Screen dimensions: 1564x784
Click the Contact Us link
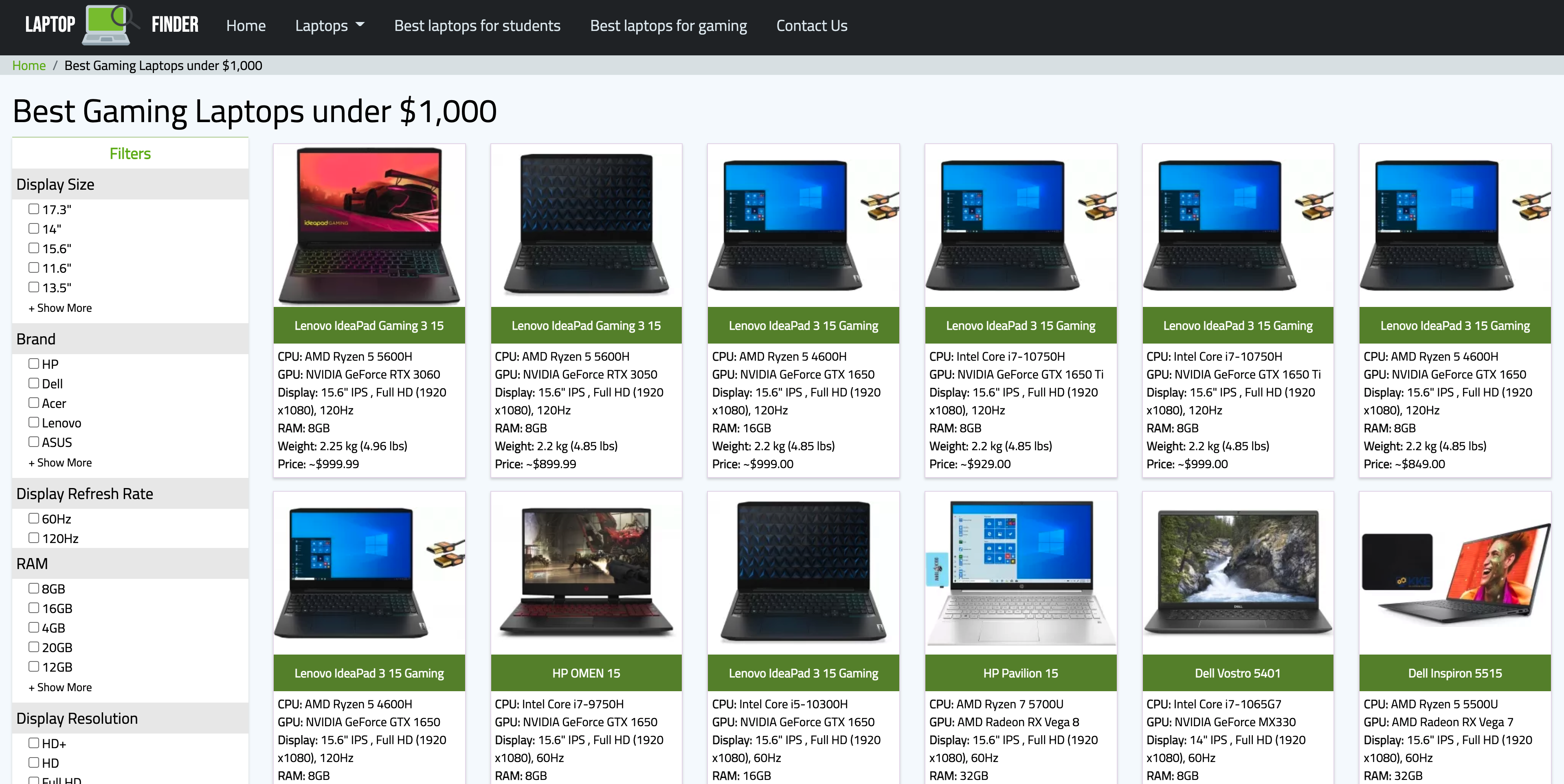(812, 26)
